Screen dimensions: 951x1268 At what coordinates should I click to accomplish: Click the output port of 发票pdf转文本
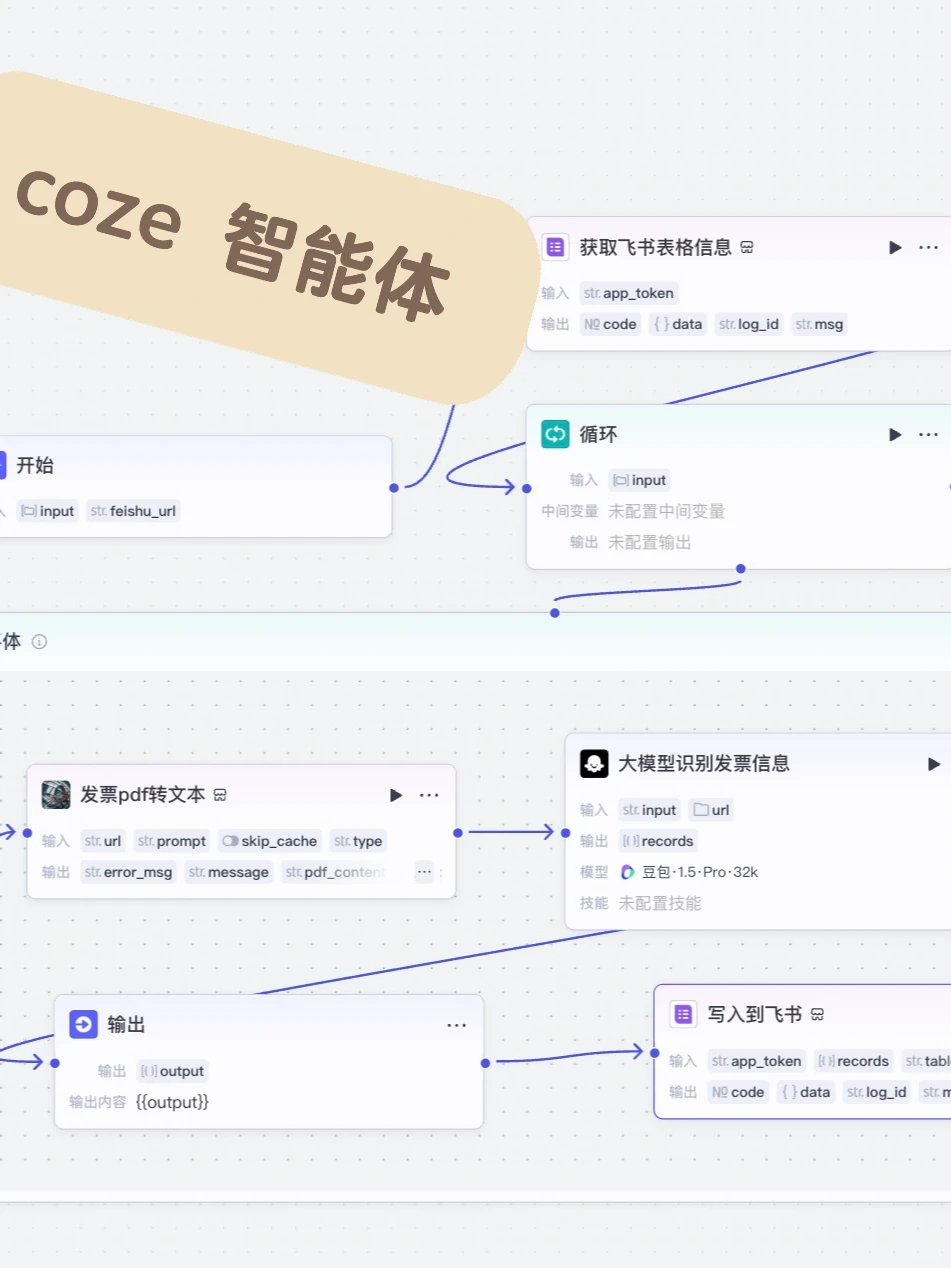click(458, 832)
